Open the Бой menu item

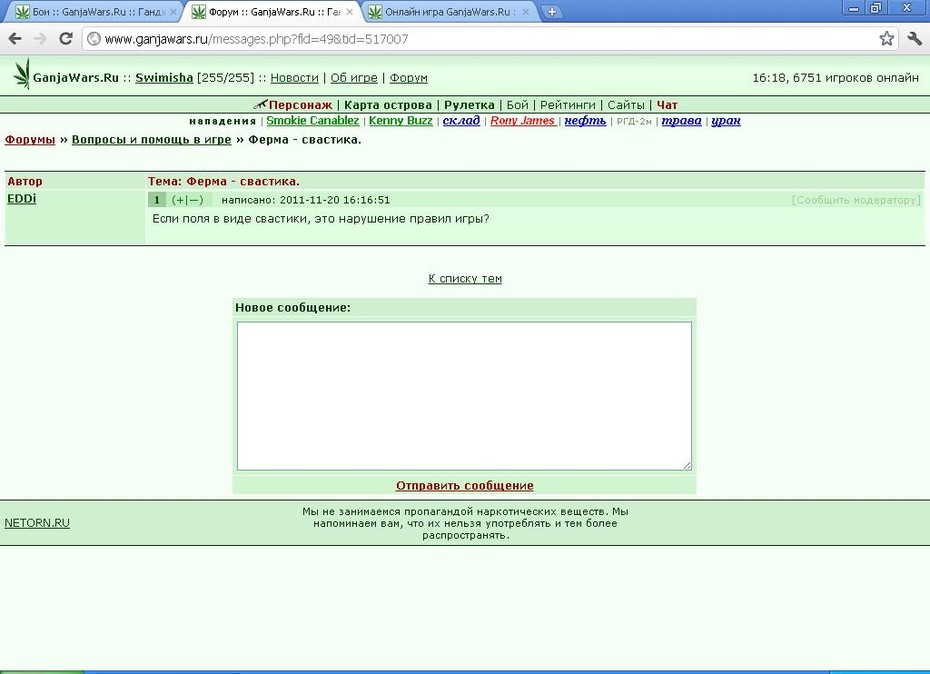(x=517, y=105)
